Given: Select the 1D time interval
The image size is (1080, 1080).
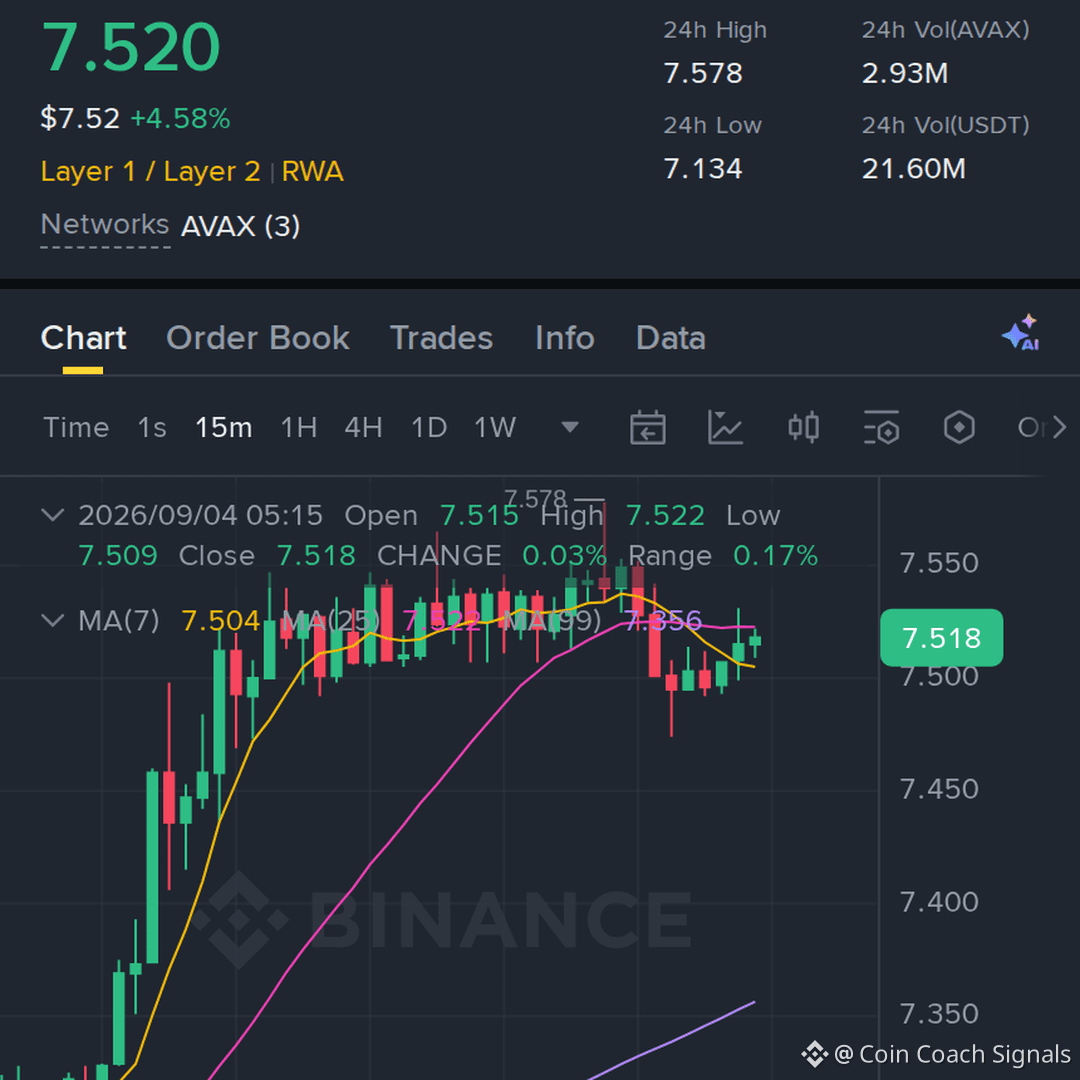Looking at the screenshot, I should (428, 428).
